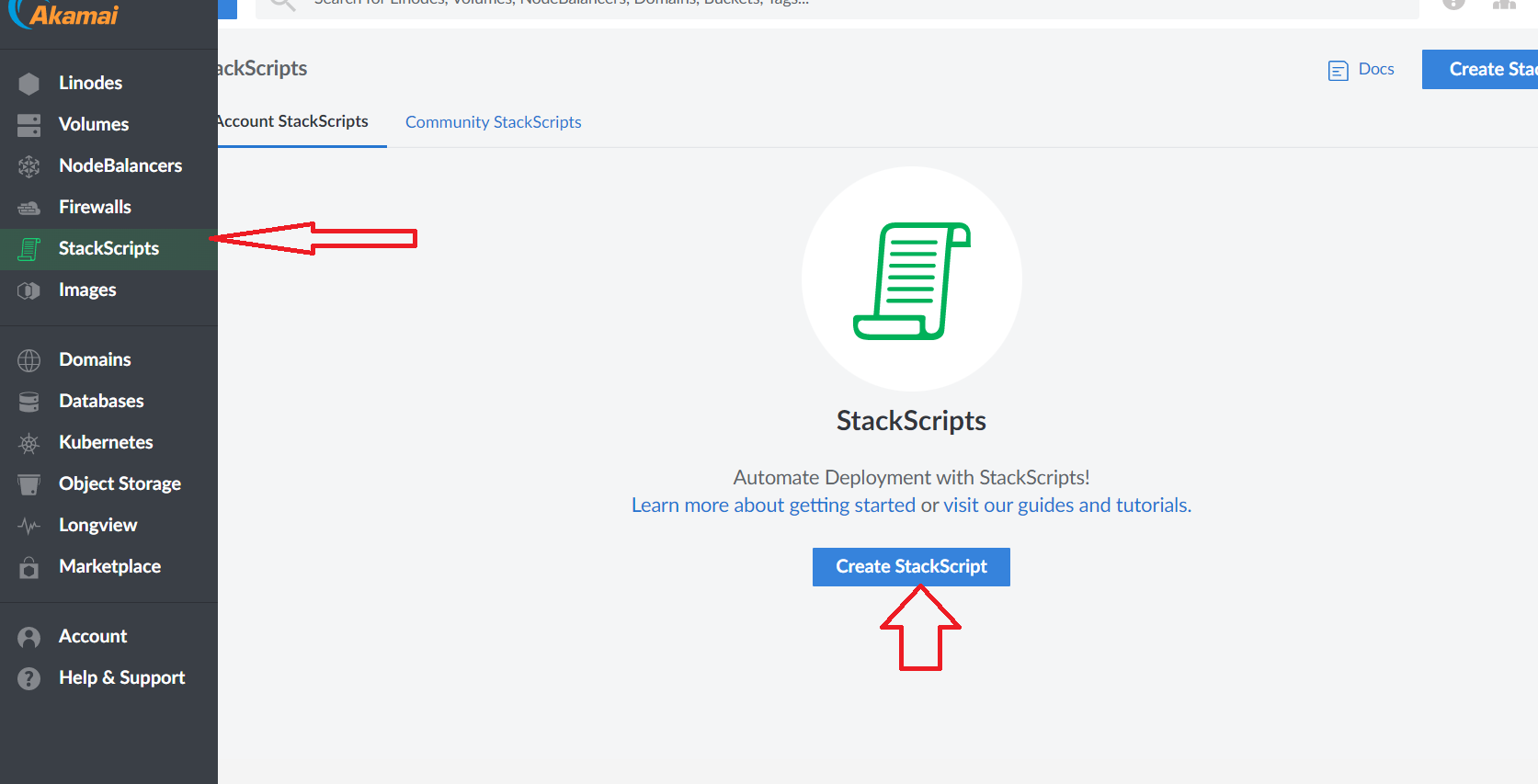Click the Firewalls icon in sidebar
The height and width of the screenshot is (784, 1538).
coord(29,208)
